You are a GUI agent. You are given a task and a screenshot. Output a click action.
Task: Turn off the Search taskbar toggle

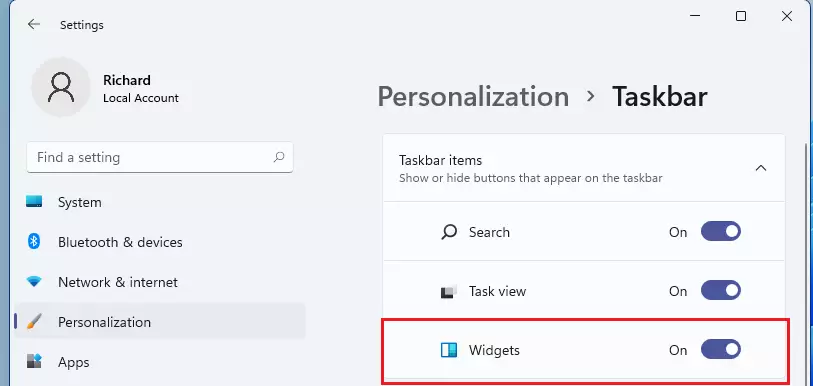click(x=721, y=231)
